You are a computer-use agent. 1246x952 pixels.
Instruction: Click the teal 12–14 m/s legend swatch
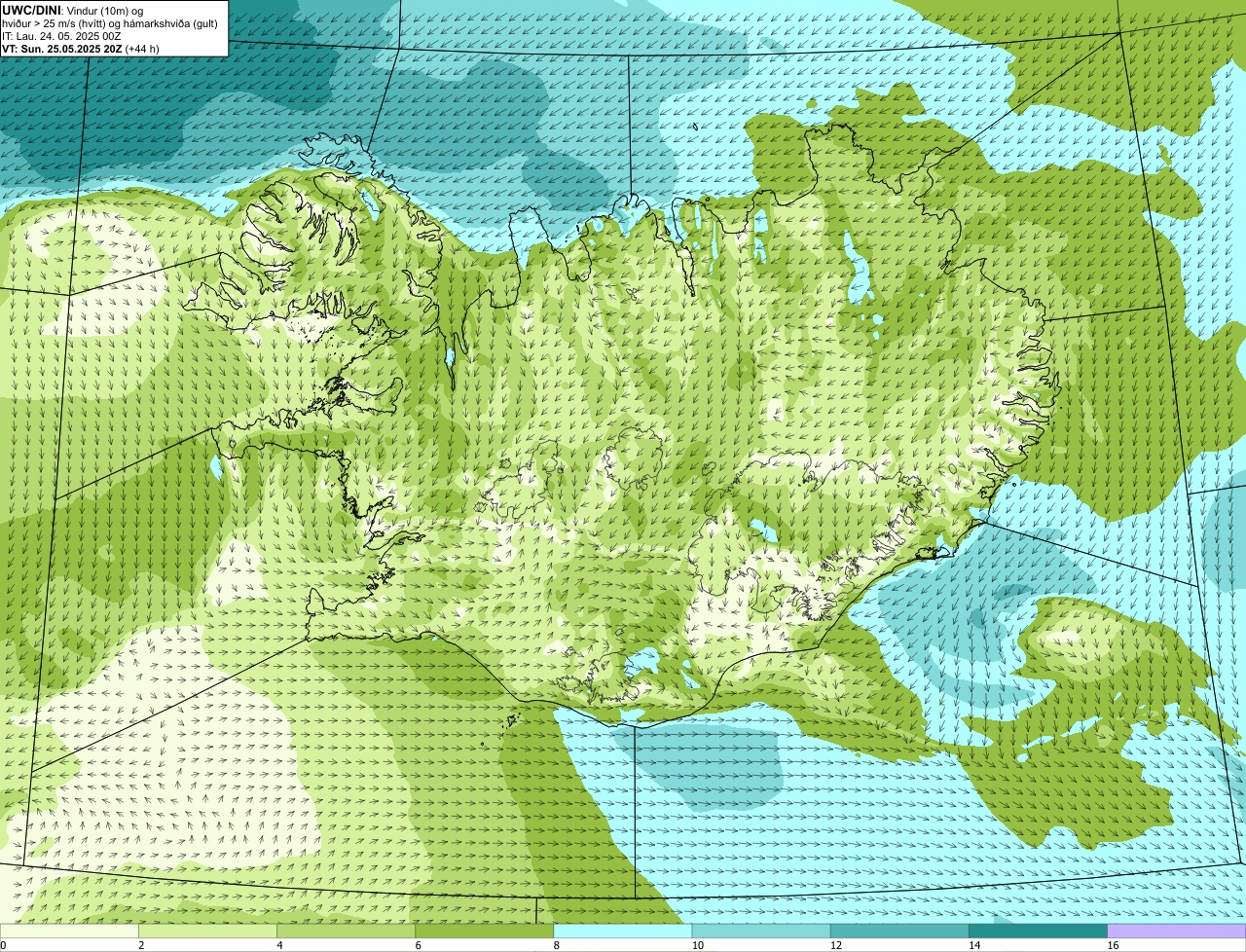tap(899, 931)
